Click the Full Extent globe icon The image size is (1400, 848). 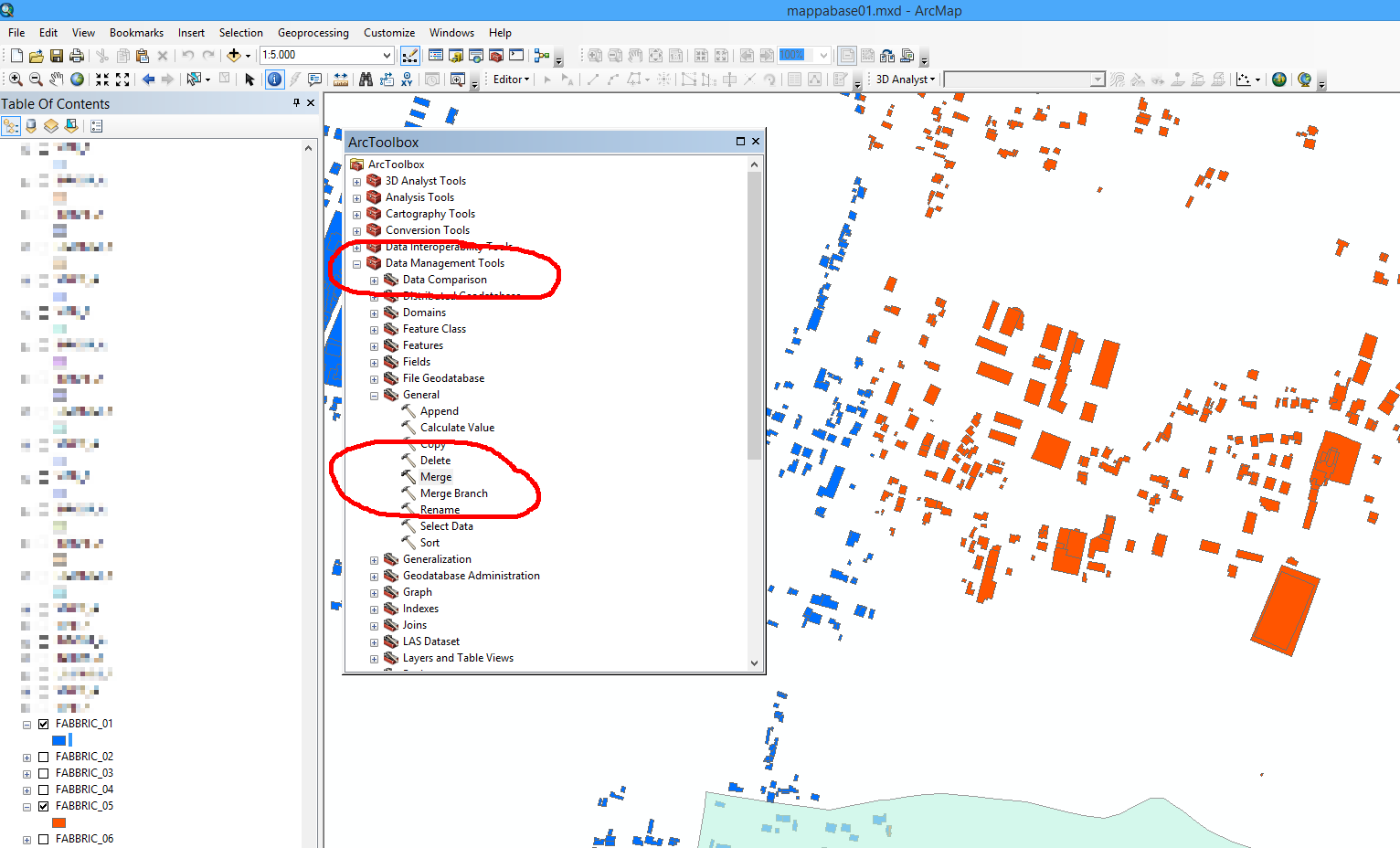click(x=78, y=79)
